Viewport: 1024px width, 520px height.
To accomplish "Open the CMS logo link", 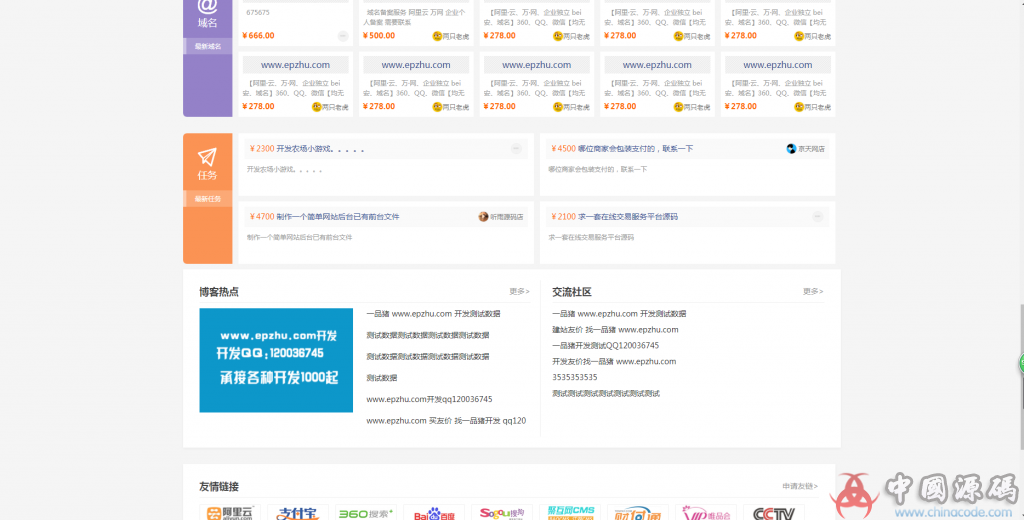I will tap(569, 513).
